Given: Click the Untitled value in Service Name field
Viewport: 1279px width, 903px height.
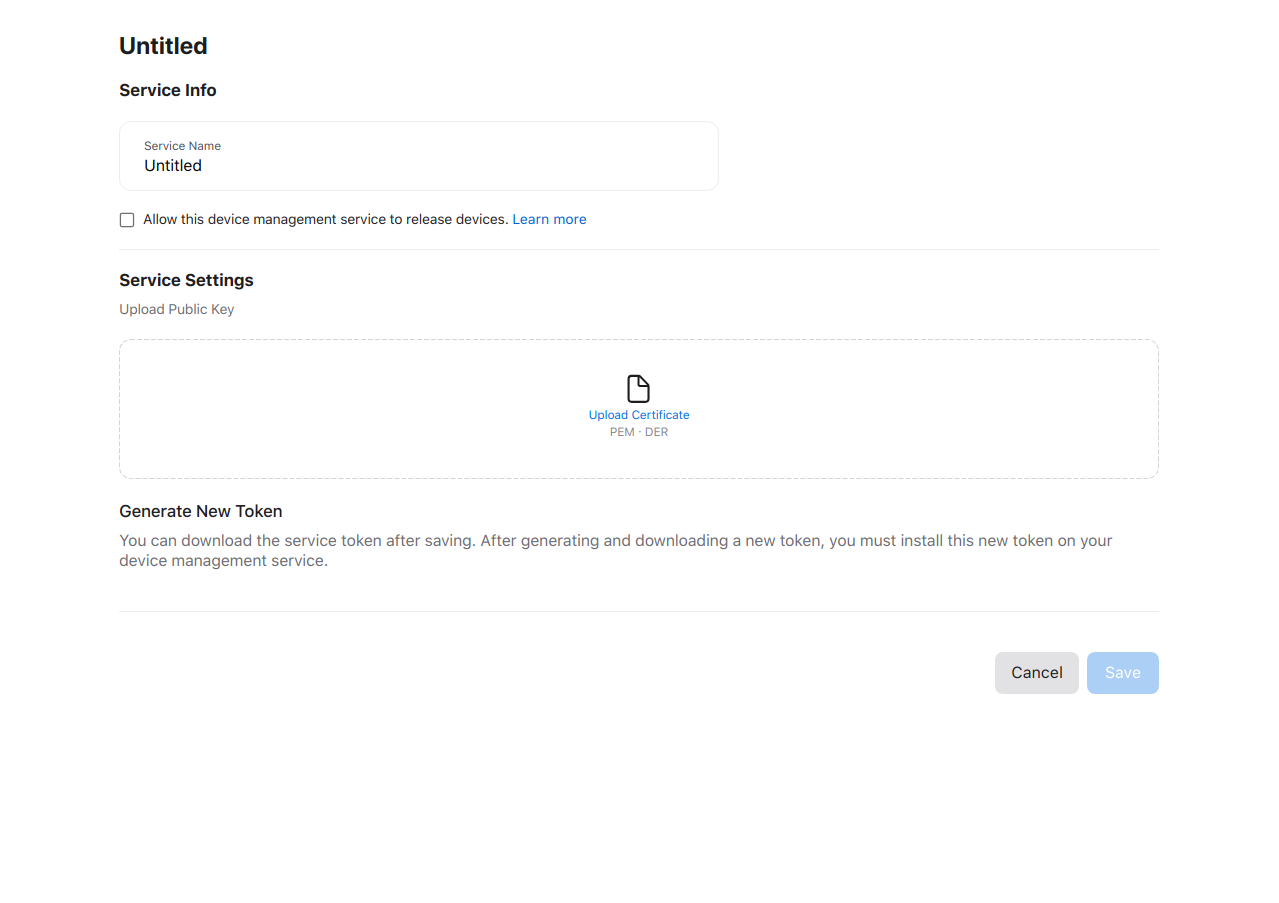Looking at the screenshot, I should (x=173, y=166).
